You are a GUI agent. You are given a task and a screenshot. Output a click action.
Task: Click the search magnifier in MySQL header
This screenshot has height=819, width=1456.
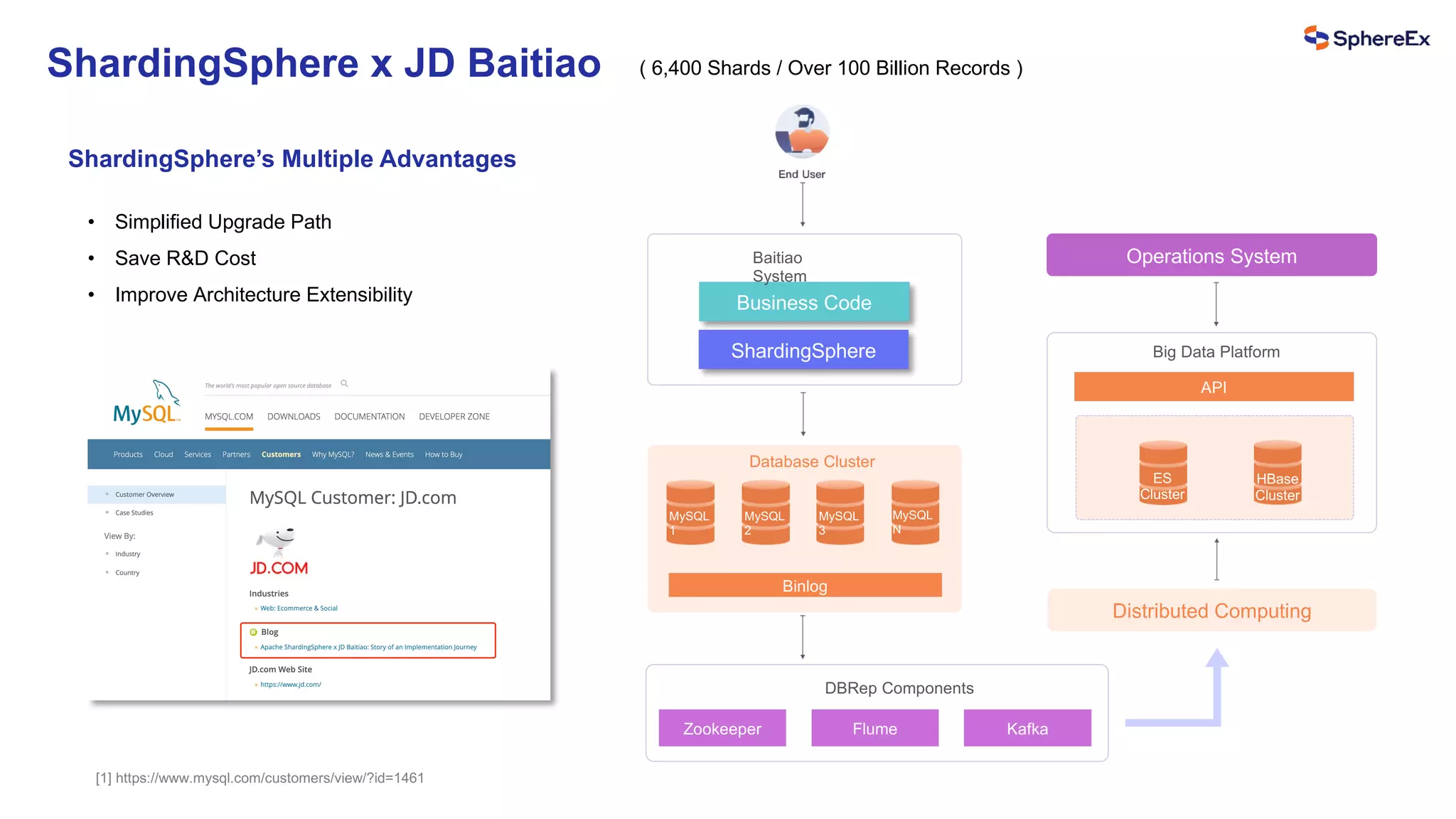344,384
